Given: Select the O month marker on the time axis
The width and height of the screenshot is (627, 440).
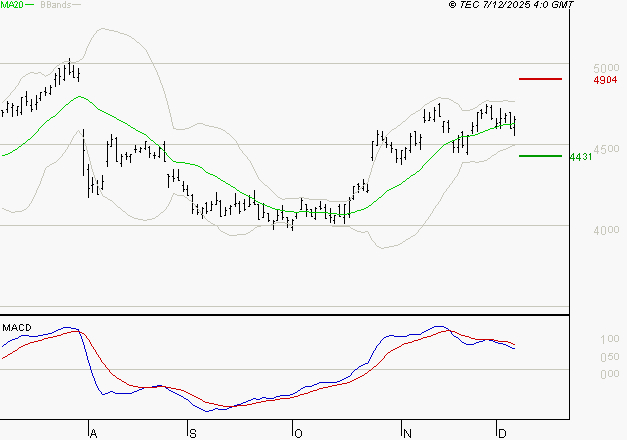Looking at the screenshot, I should coord(297,433).
